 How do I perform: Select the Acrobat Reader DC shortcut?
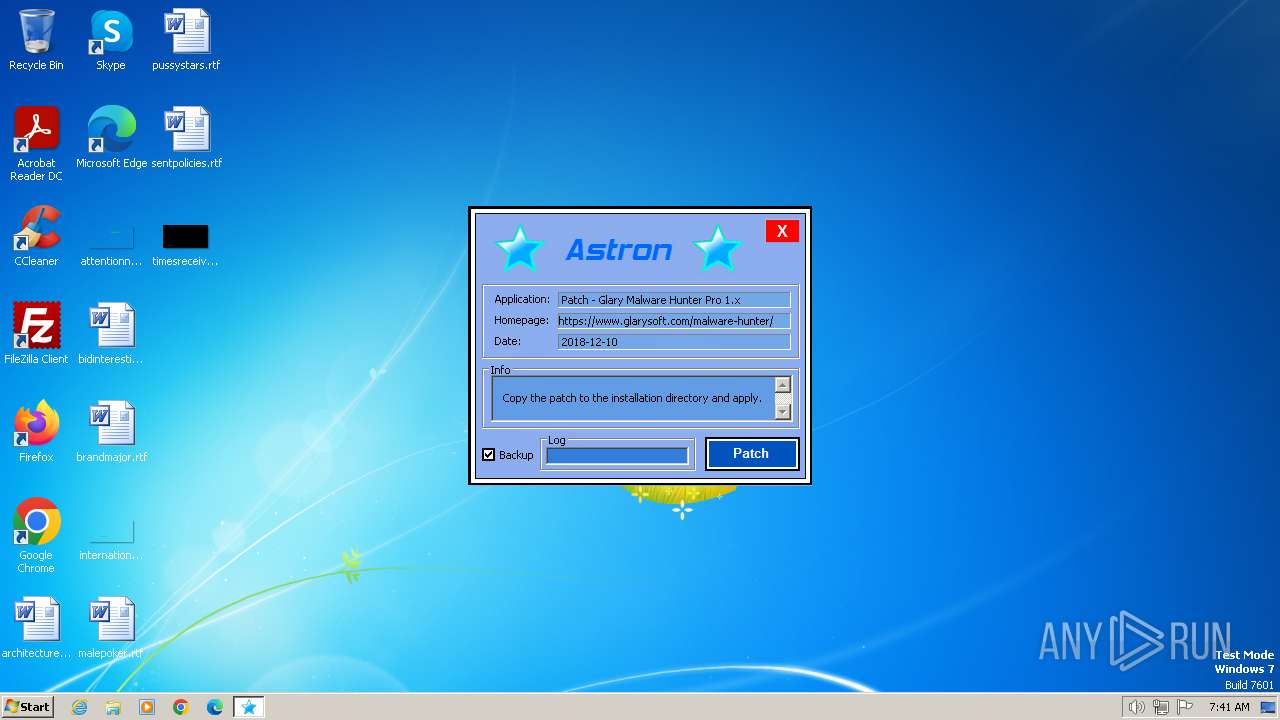[x=36, y=144]
